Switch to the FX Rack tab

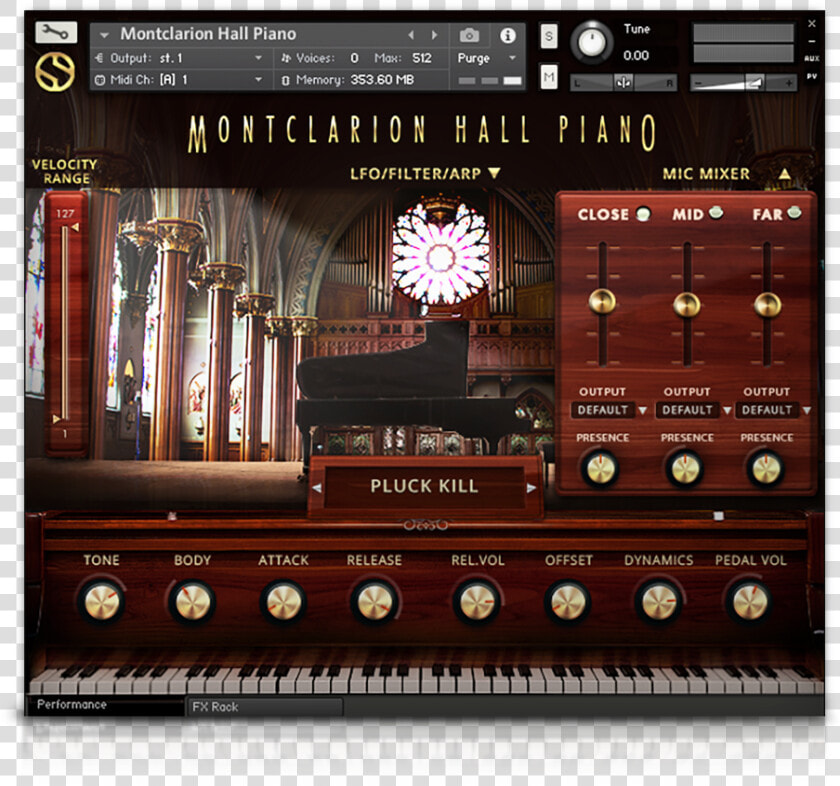coord(265,707)
